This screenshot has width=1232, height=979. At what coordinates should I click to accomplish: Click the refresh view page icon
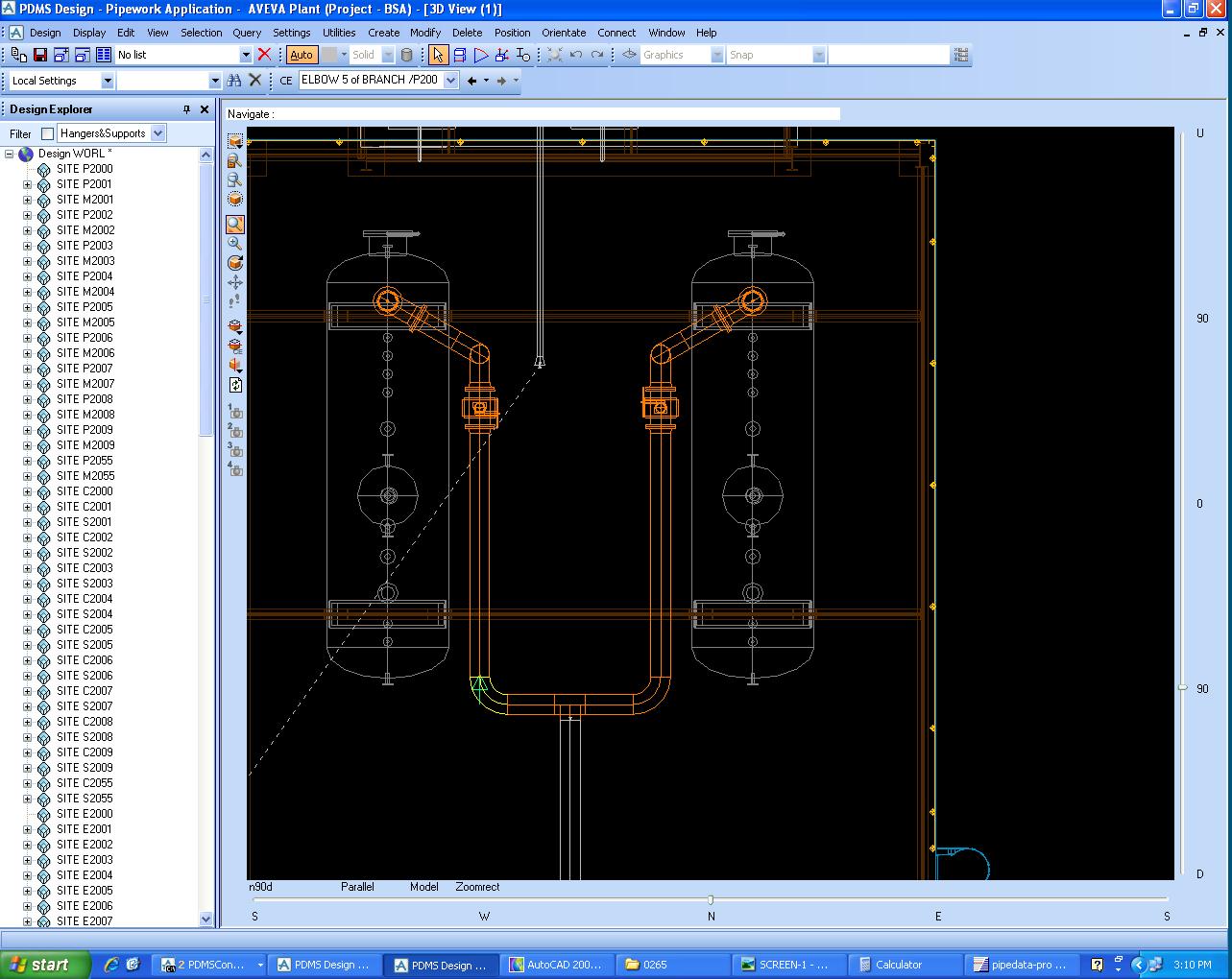click(235, 385)
